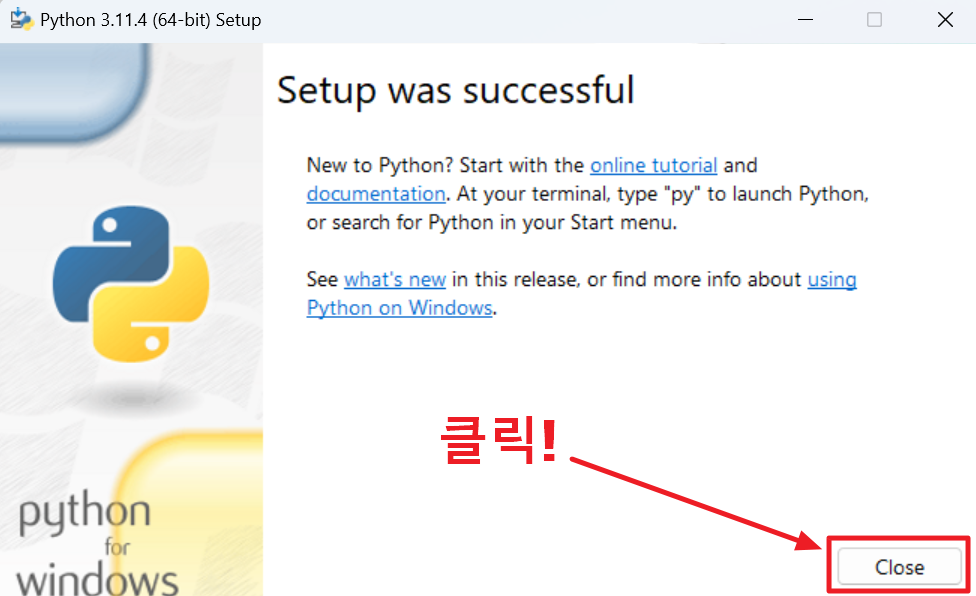The height and width of the screenshot is (596, 976).
Task: Click the Python installer icon in title bar
Action: click(21, 19)
